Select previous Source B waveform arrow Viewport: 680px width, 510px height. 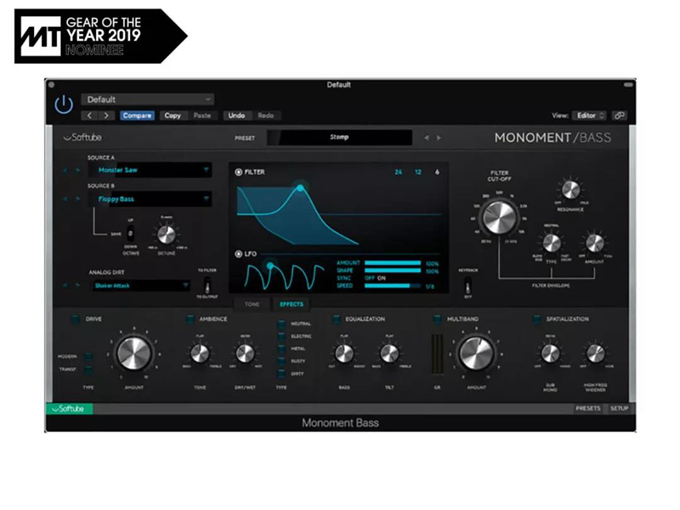(65, 199)
